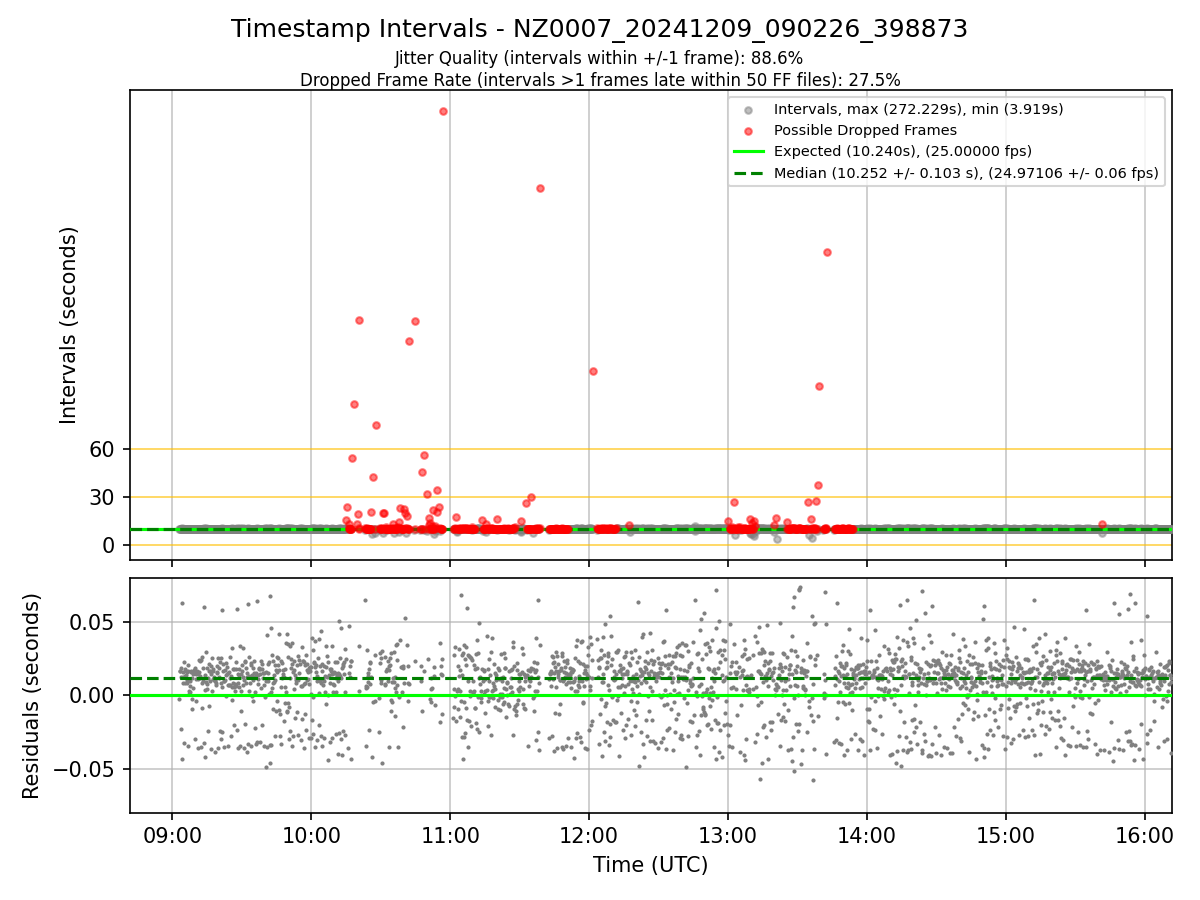Viewport: 1200px width, 900px height.
Task: Click the 14:00 time tick label
Action: point(867,834)
